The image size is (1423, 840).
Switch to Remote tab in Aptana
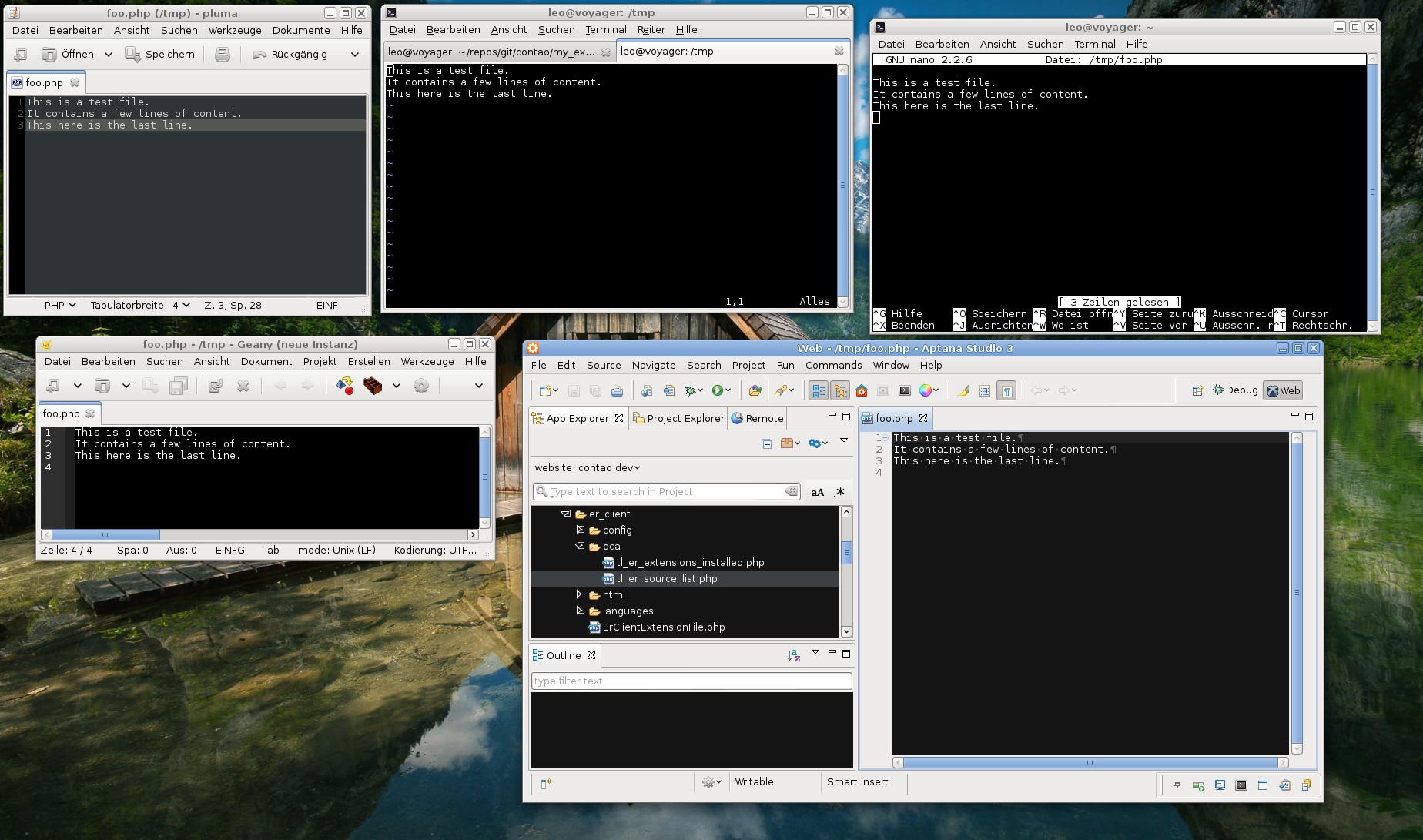point(758,418)
